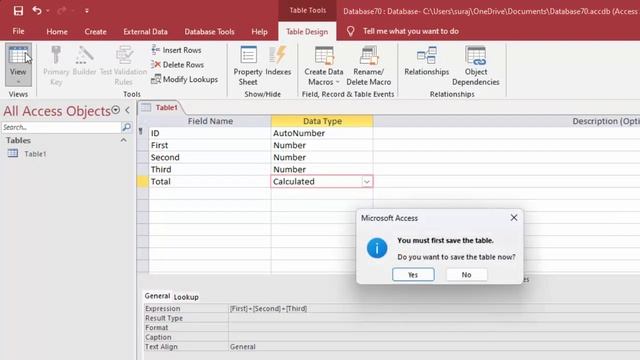Click the navigation pane Search box
Viewport: 640px width, 360px height.
tap(61, 127)
